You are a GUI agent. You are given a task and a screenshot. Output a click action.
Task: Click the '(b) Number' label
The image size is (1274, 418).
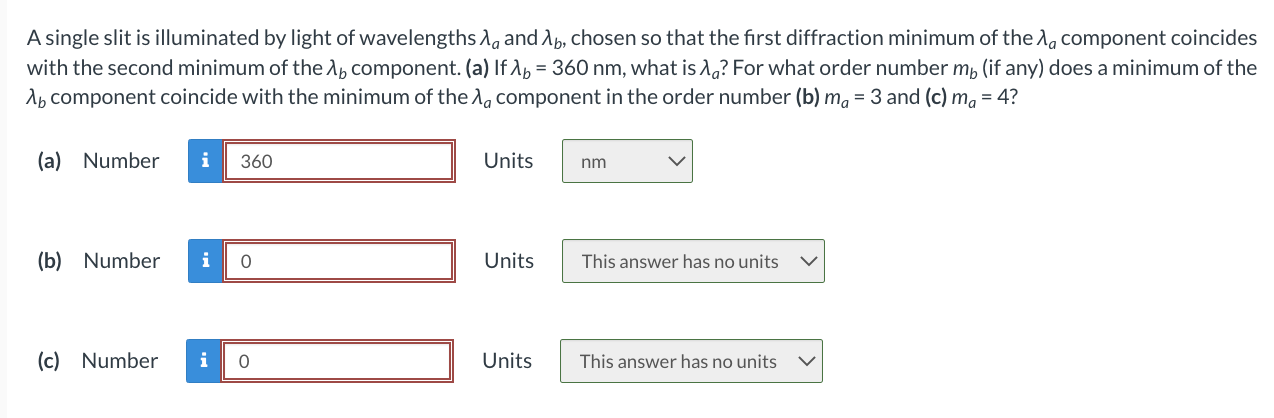[x=98, y=261]
